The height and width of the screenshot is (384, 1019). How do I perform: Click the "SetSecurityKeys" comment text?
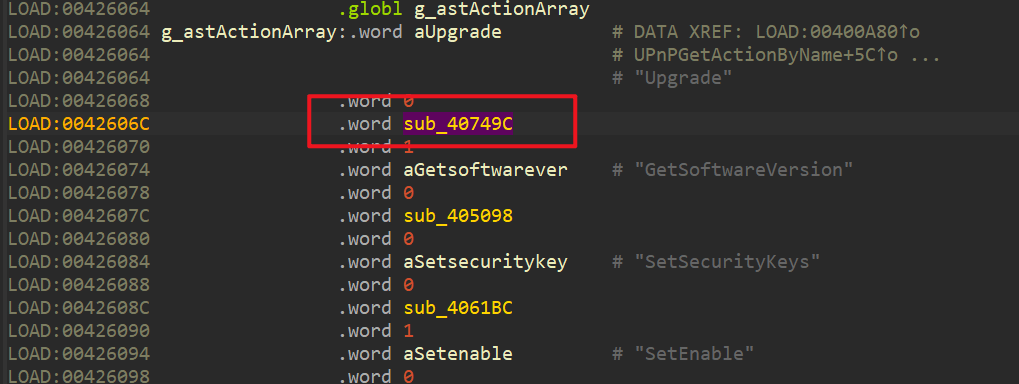click(728, 262)
